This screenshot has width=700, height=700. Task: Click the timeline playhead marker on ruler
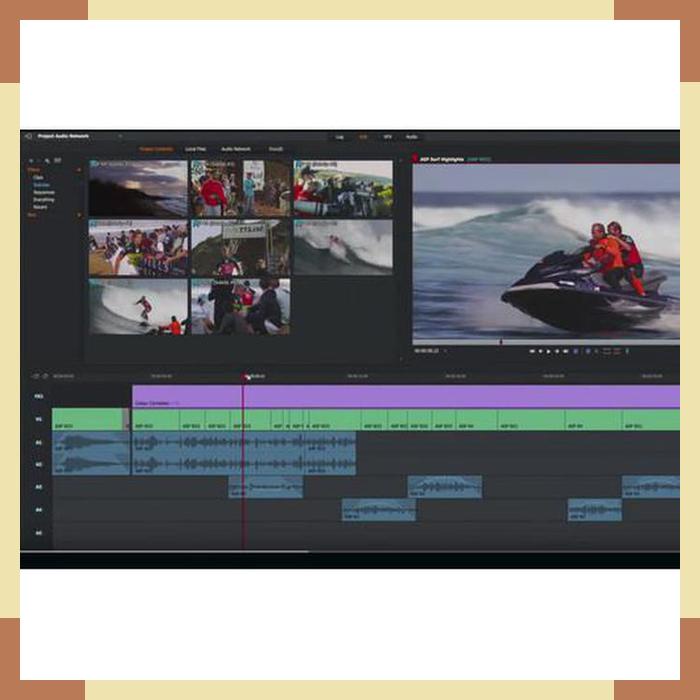coord(245,377)
